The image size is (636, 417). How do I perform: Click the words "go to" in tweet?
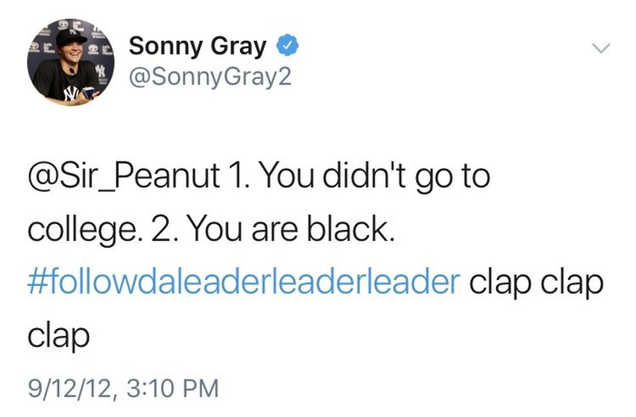coord(453,178)
